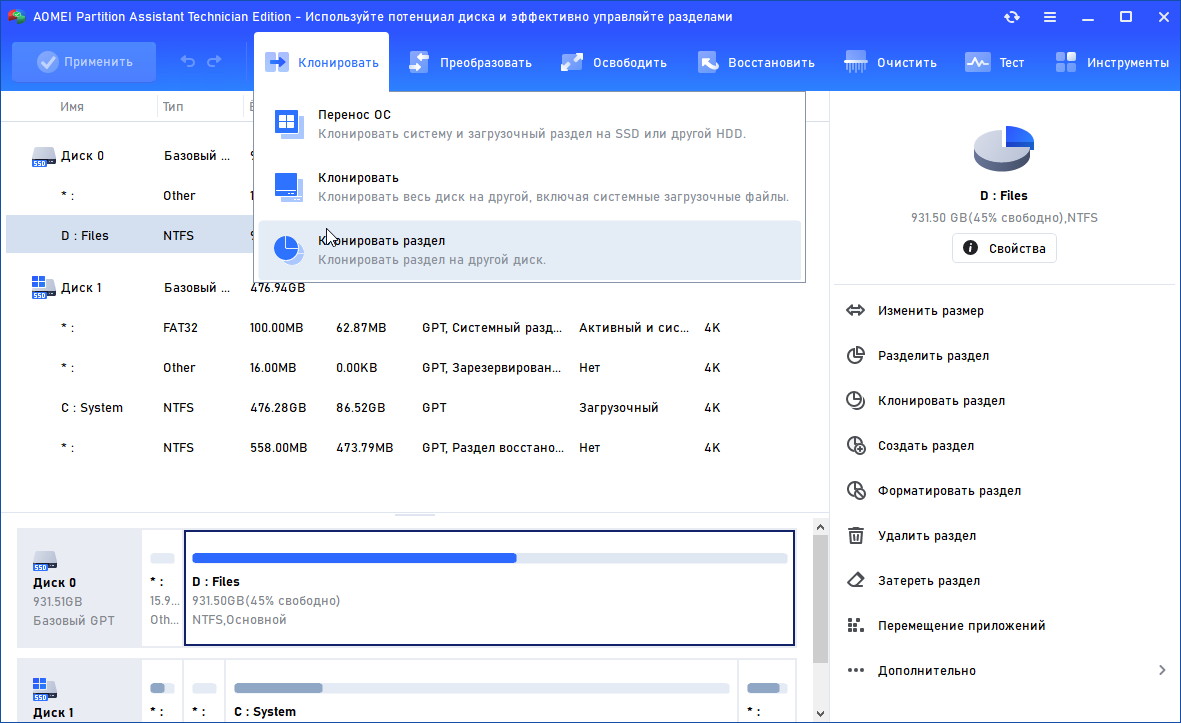Open the hamburger menu in title bar
The image size is (1181, 723).
[x=1049, y=17]
